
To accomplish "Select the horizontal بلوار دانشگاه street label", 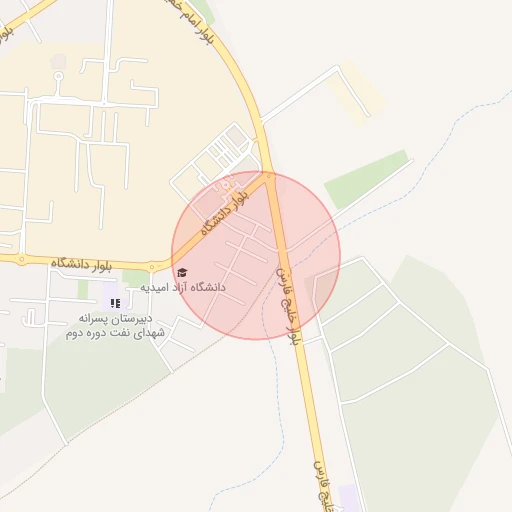I will 81,264.
